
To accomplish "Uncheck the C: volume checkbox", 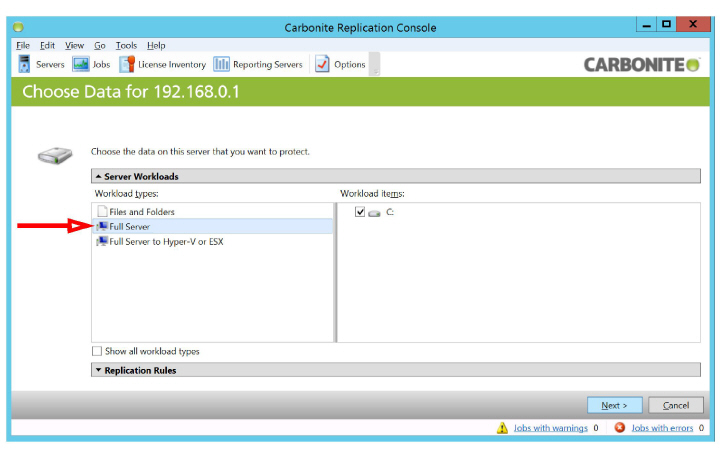I will (x=360, y=212).
